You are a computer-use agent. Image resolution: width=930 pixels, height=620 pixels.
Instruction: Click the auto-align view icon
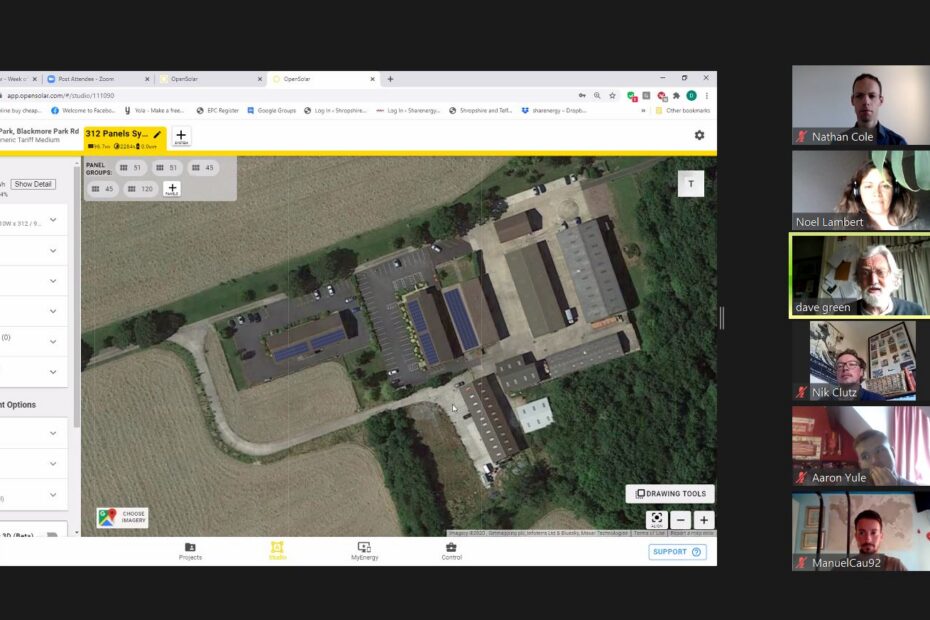click(x=656, y=520)
